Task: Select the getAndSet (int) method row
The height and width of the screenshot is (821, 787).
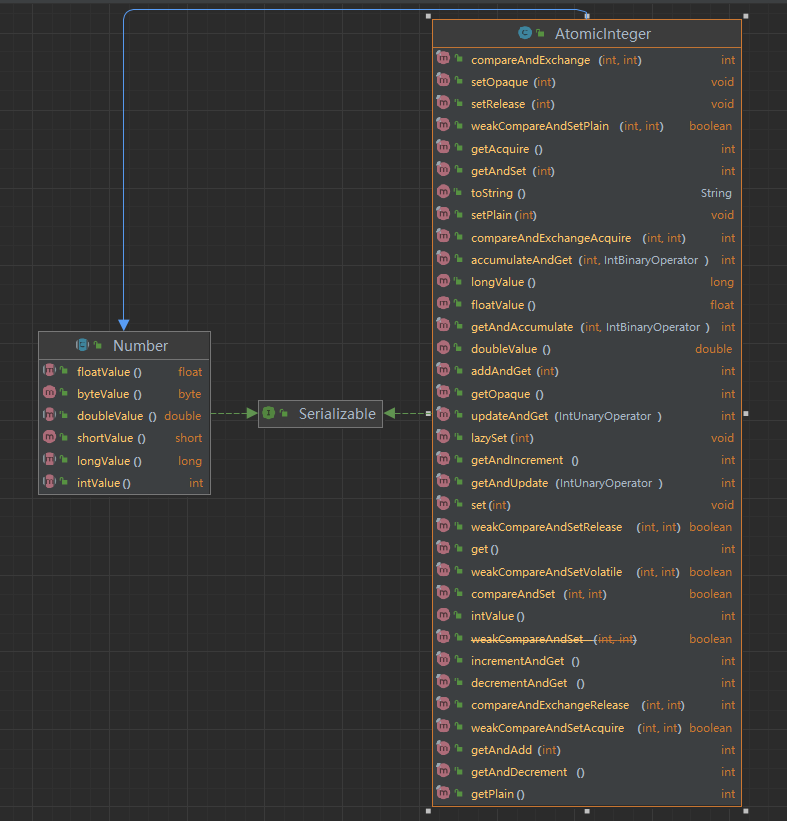Action: pyautogui.click(x=498, y=171)
